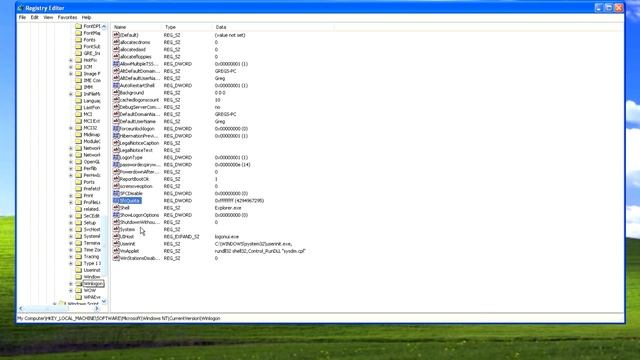Screen dimensions: 640x360
Task: Sort values by the Name column header
Action: coord(137,27)
